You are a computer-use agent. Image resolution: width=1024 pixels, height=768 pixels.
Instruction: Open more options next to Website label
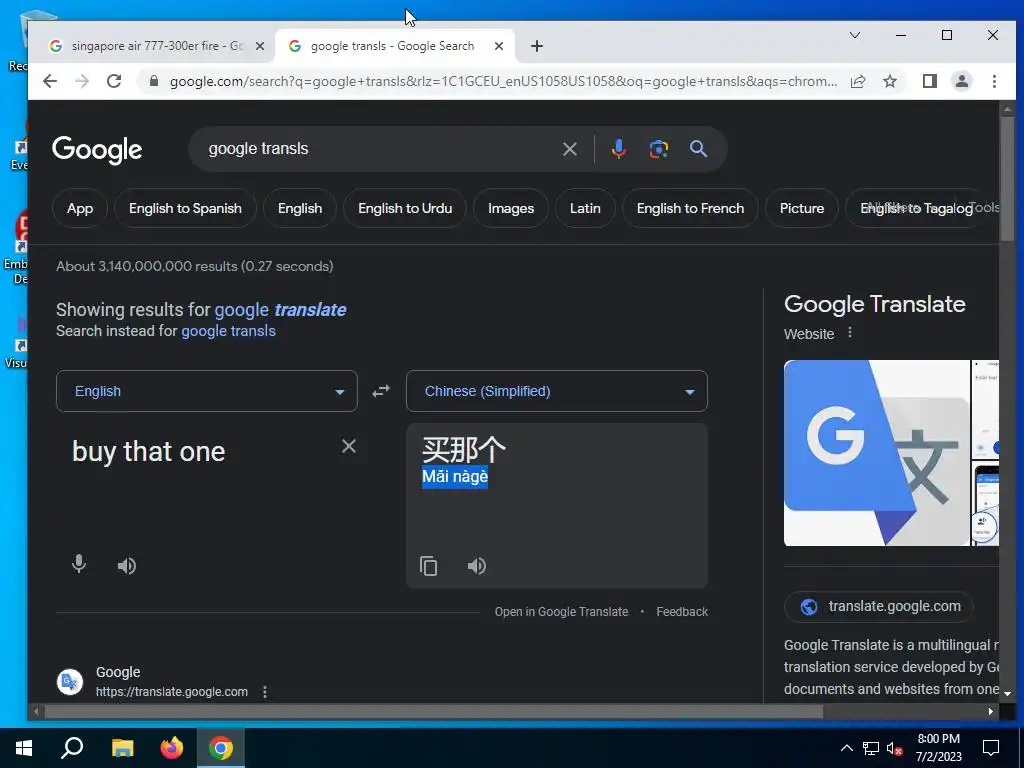pos(850,332)
